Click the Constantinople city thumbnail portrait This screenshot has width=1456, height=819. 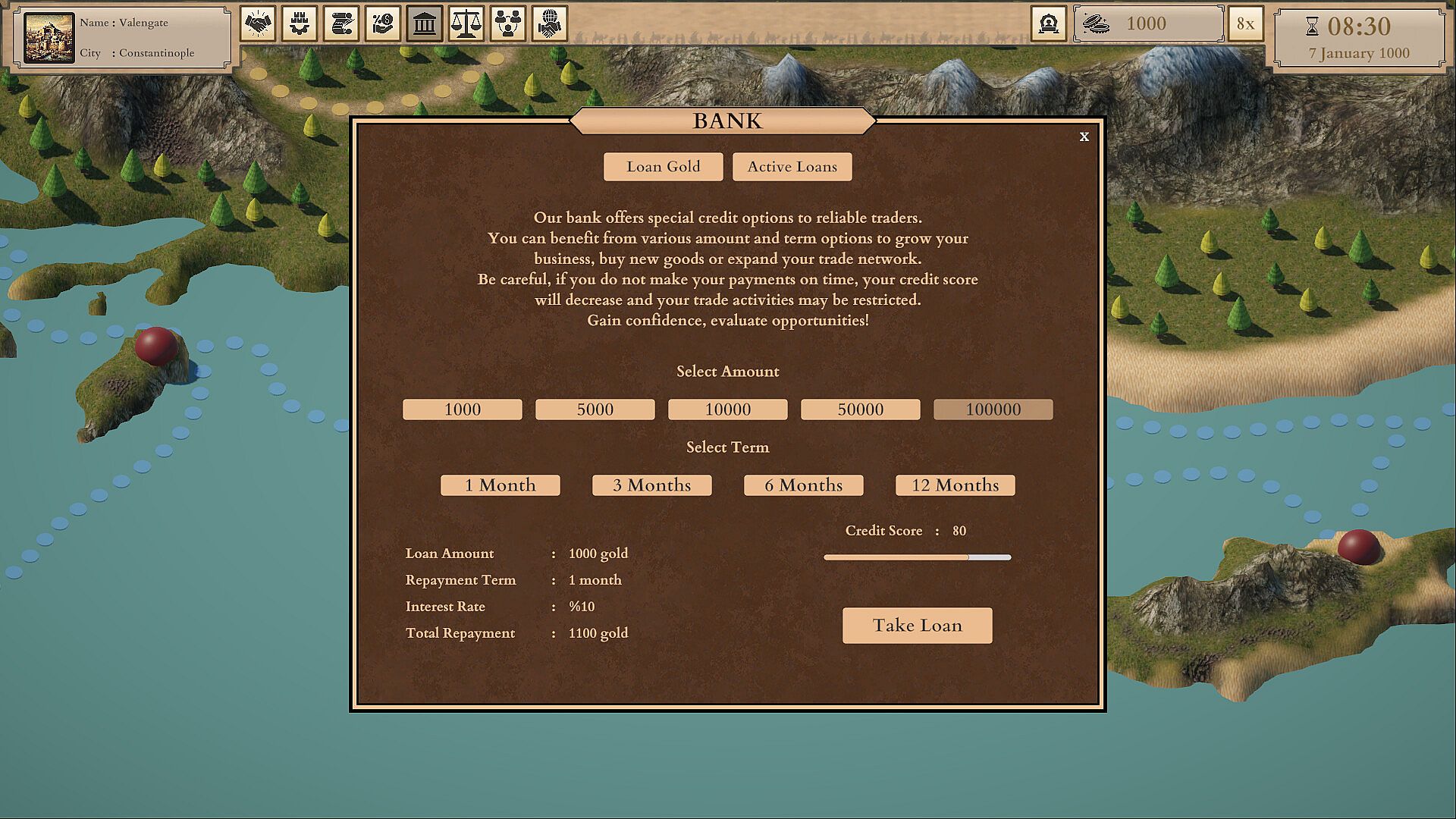49,38
